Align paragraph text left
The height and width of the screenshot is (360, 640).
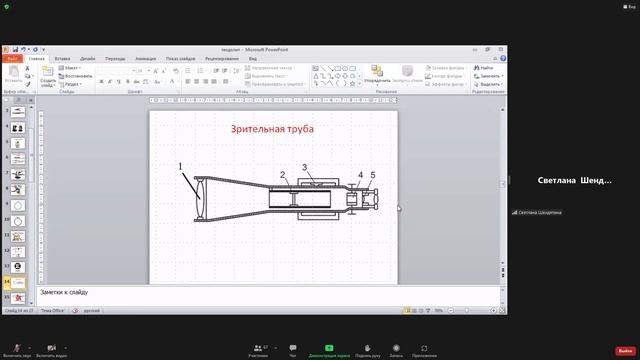coord(188,82)
